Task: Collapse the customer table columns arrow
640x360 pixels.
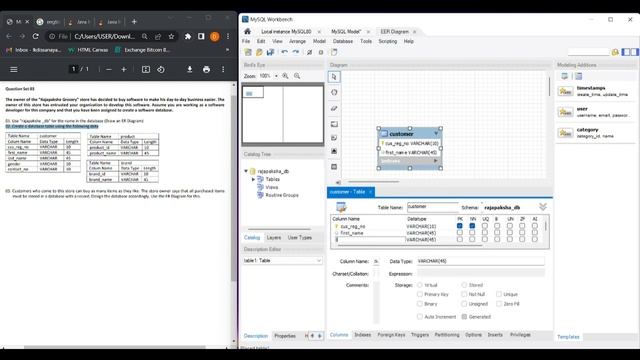Action: [436, 133]
